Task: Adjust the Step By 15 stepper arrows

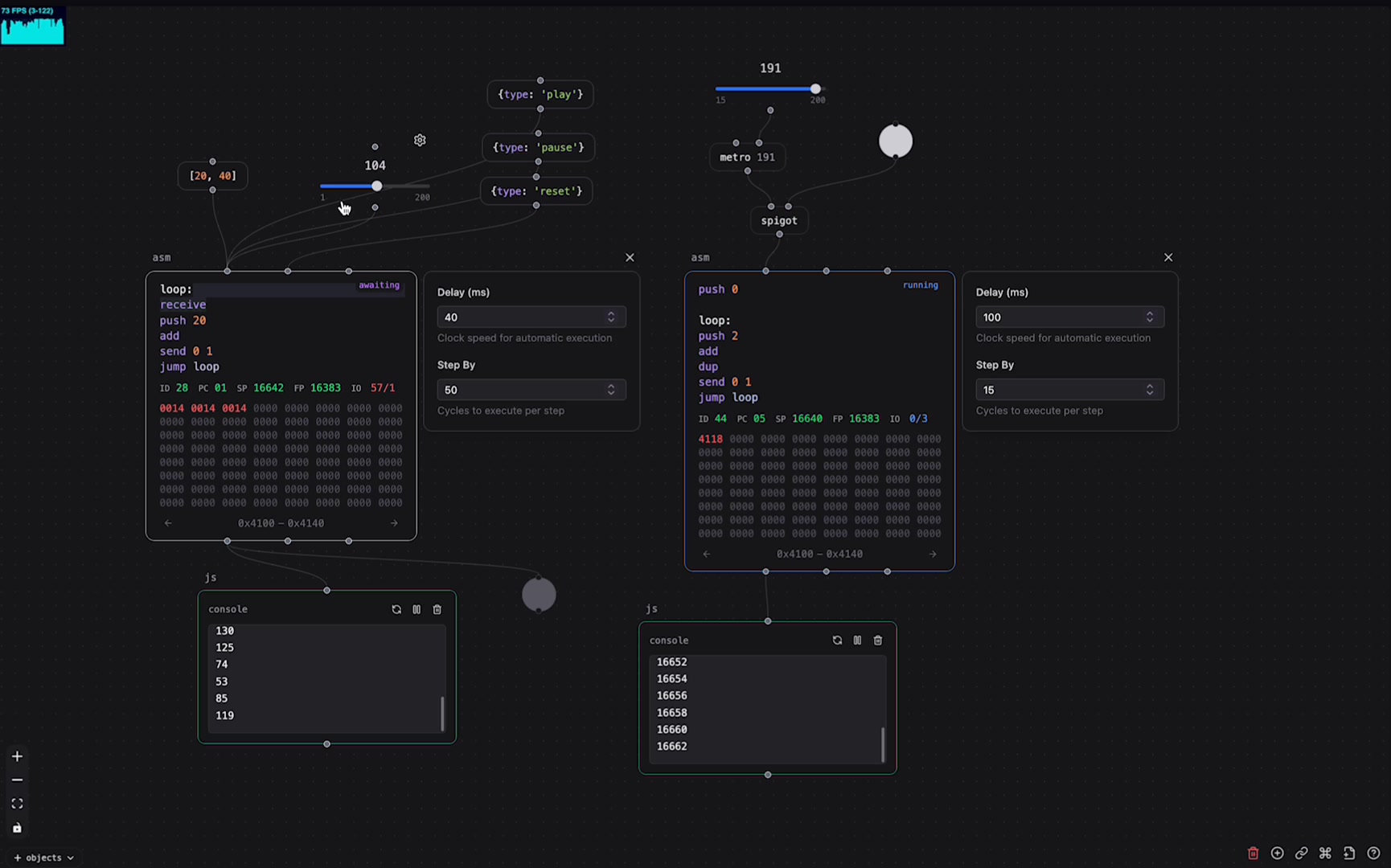Action: pyautogui.click(x=1150, y=390)
